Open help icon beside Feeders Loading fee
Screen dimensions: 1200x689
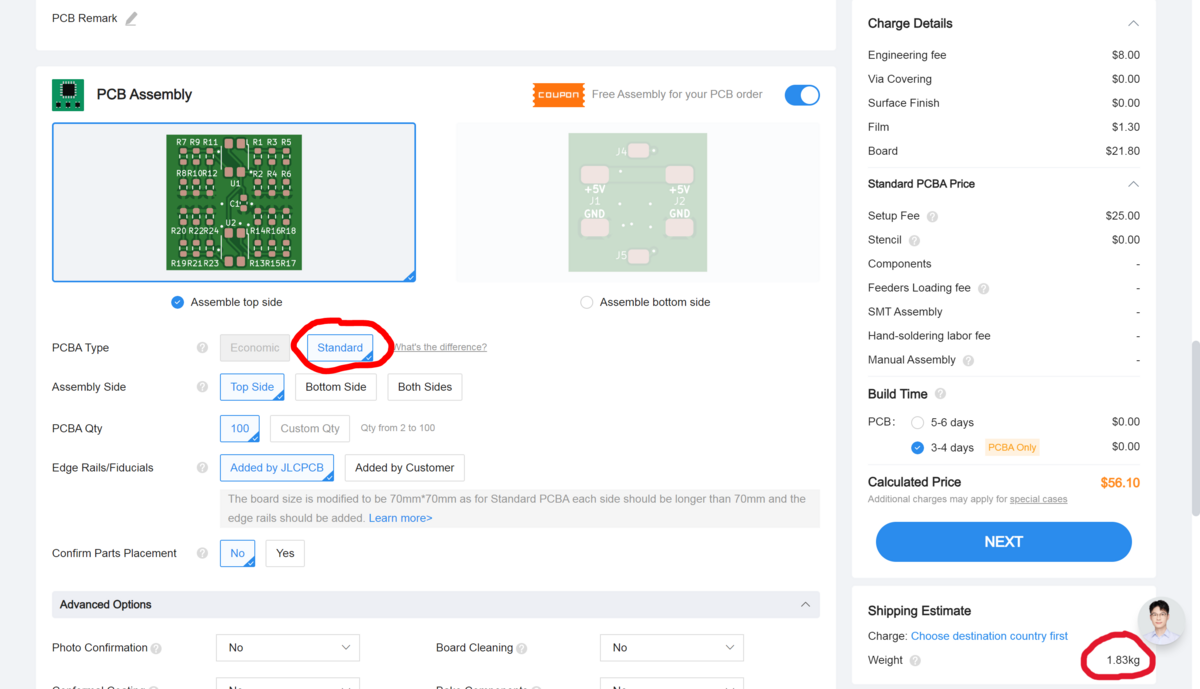[x=983, y=288]
